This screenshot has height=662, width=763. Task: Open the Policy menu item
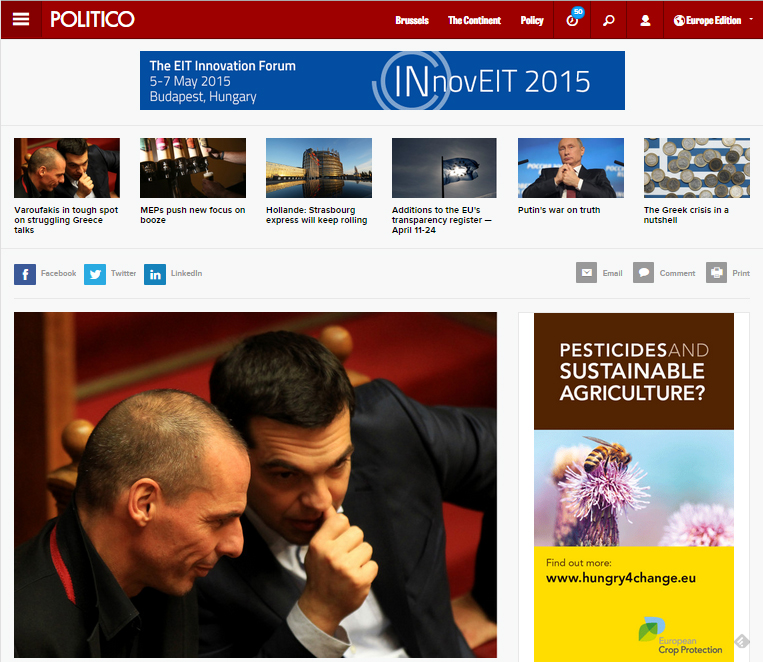(x=531, y=20)
